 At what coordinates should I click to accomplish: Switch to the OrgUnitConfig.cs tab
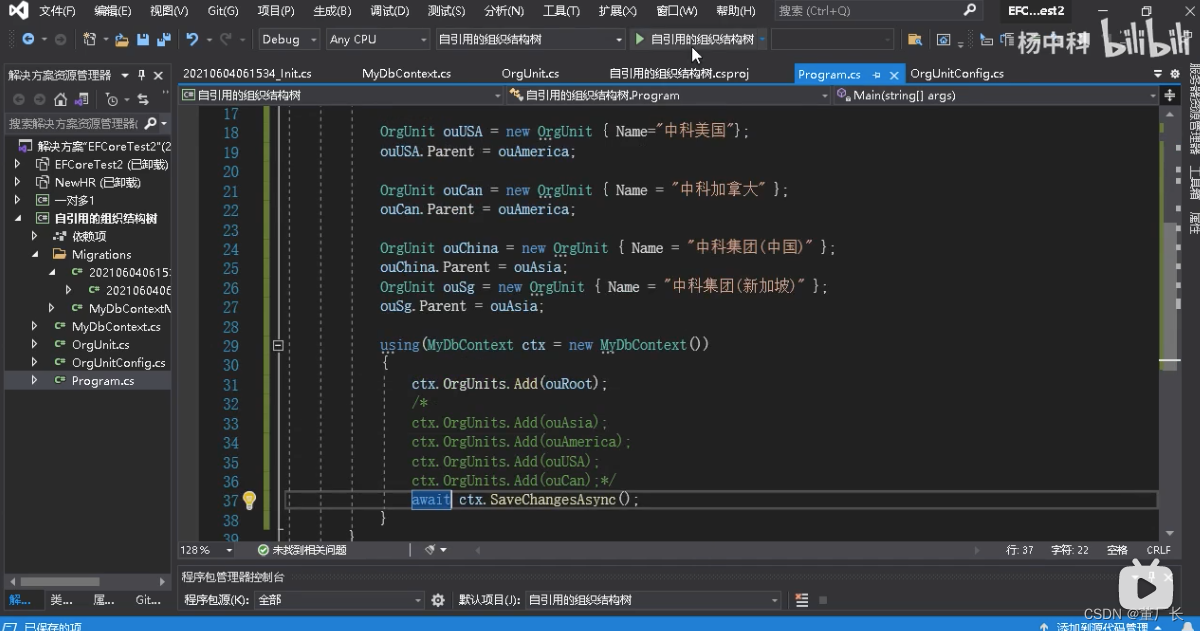pyautogui.click(x=957, y=74)
